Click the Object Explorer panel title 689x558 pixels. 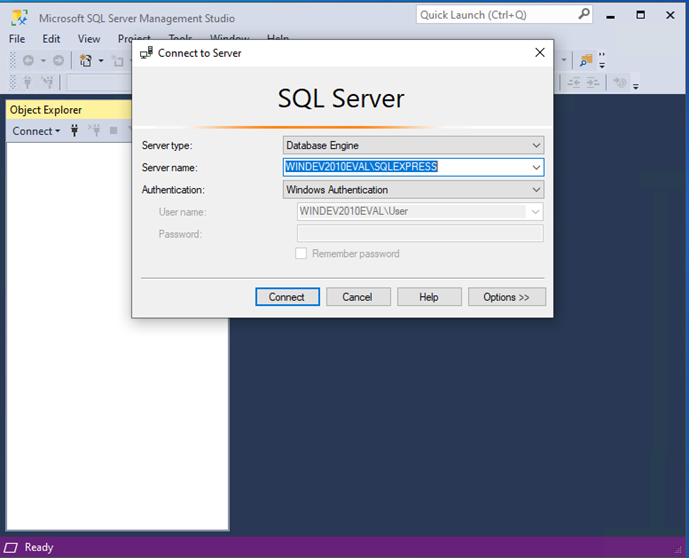(x=46, y=110)
